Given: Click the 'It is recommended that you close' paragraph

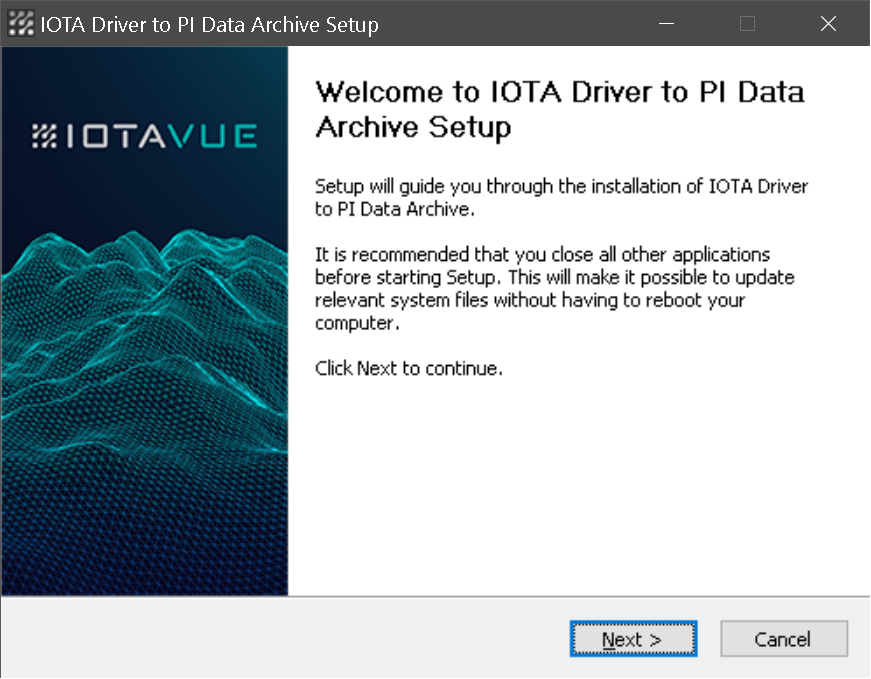Looking at the screenshot, I should [554, 288].
